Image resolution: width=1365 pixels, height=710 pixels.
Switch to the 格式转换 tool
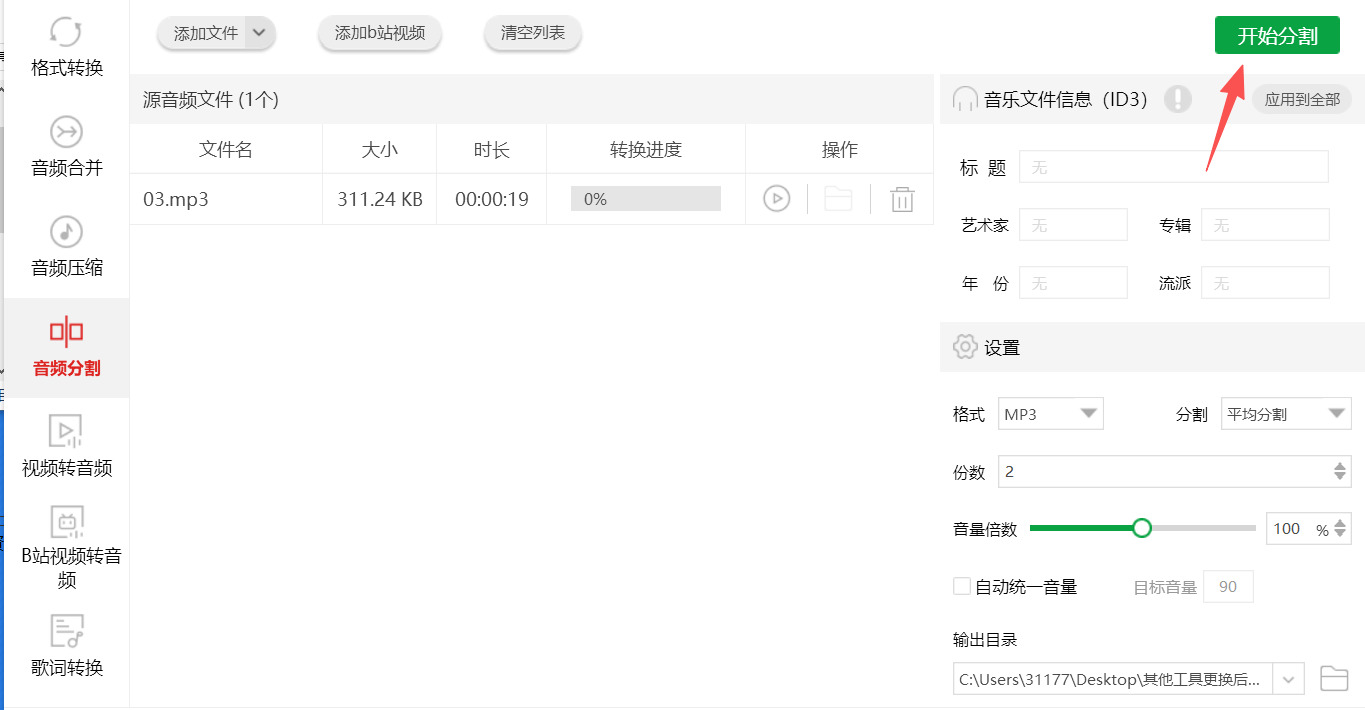click(65, 45)
